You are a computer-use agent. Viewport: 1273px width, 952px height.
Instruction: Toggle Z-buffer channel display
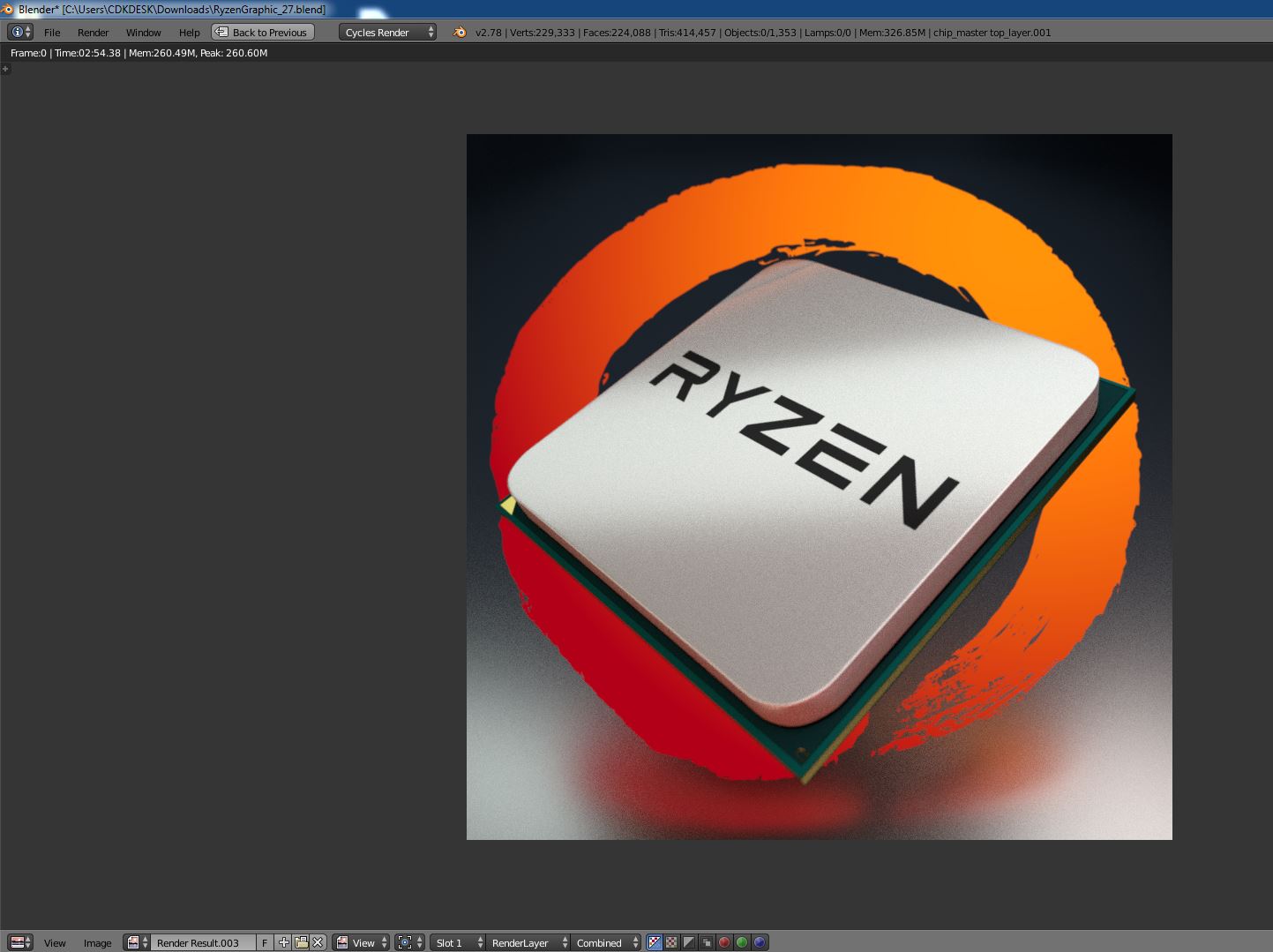707,942
